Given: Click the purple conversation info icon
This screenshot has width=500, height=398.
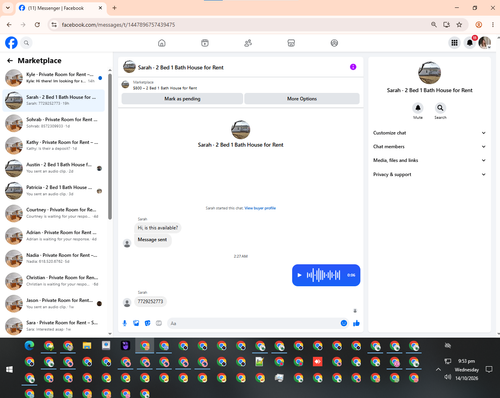Looking at the screenshot, I should coord(353,67).
